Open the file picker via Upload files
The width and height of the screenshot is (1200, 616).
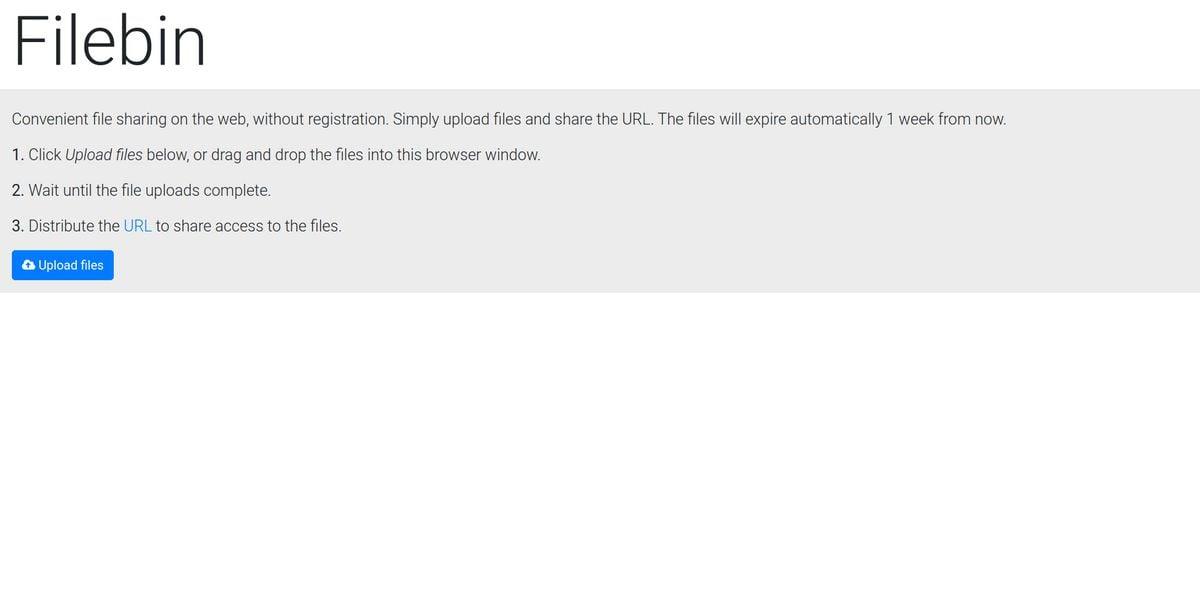pos(62,264)
